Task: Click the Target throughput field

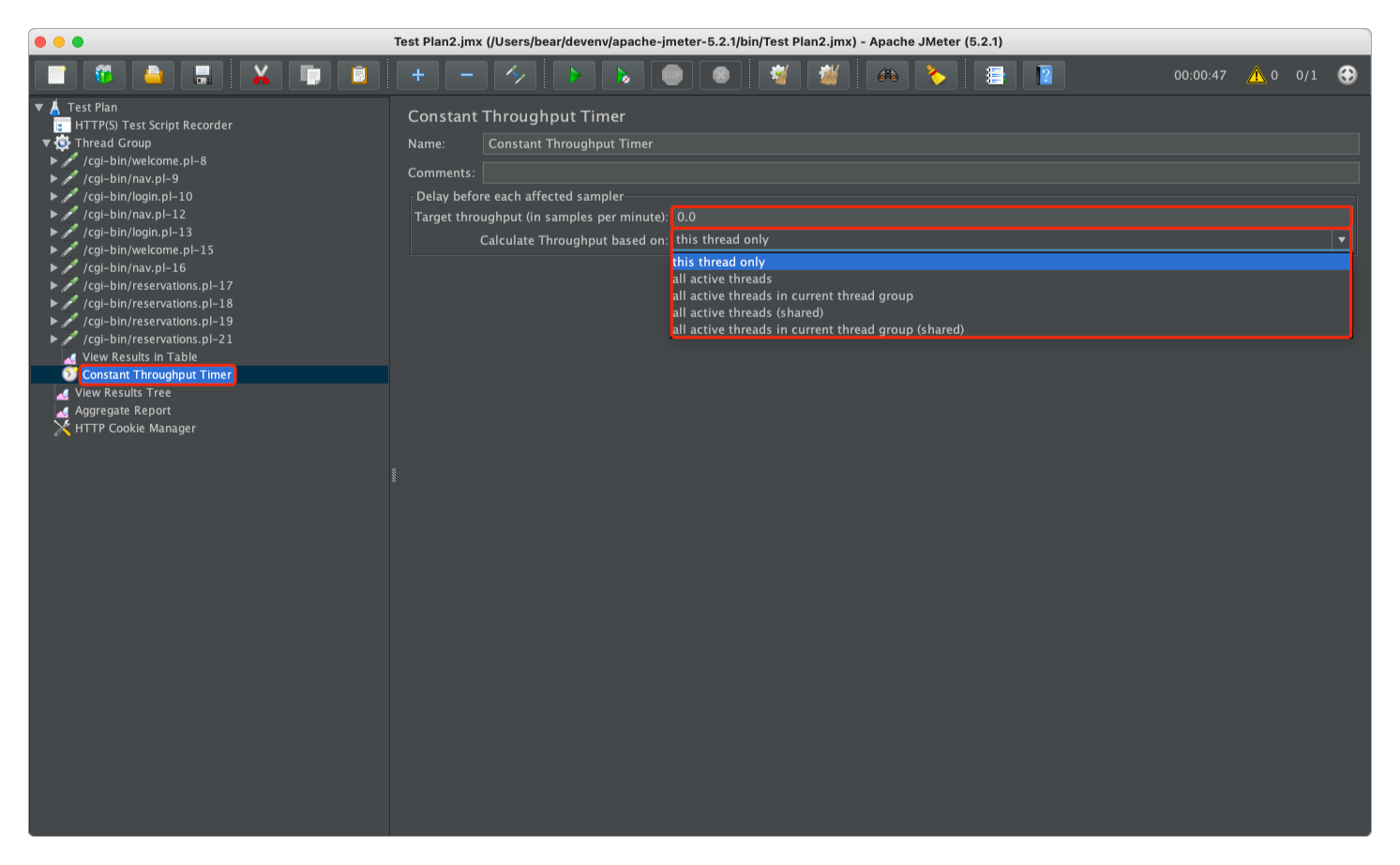Action: click(1012, 217)
